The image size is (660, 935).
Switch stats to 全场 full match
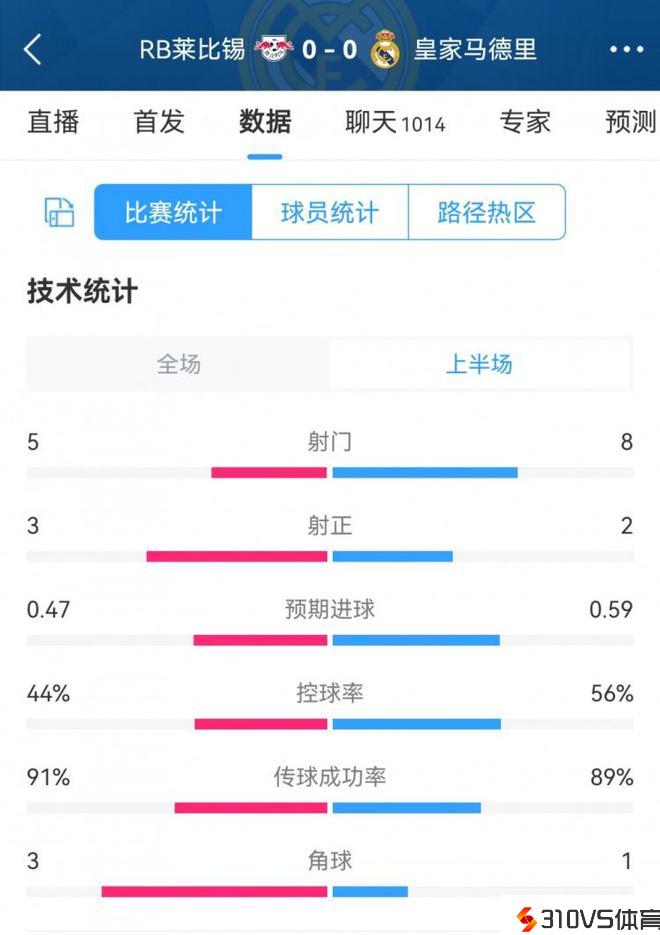(x=179, y=364)
